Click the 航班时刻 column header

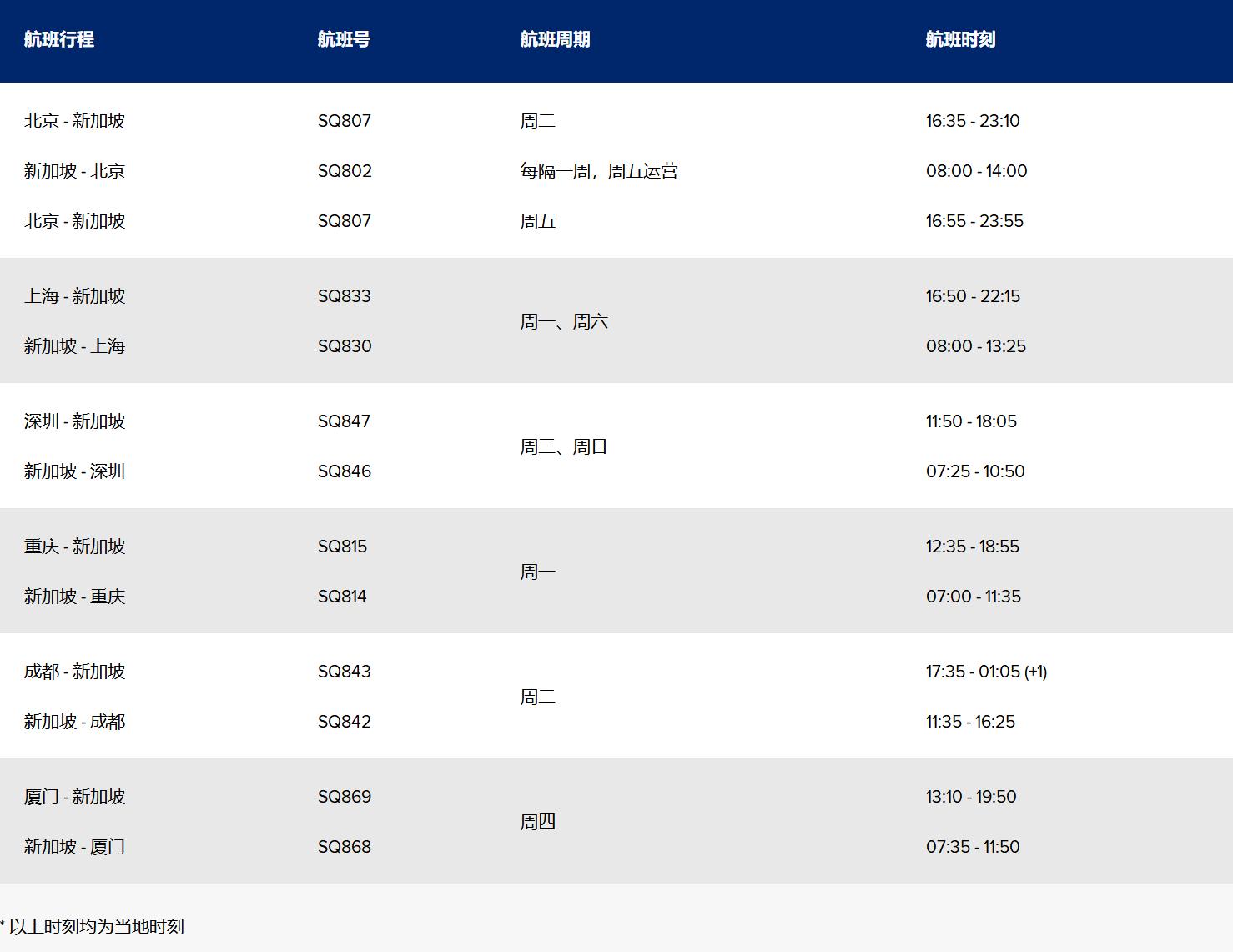960,39
